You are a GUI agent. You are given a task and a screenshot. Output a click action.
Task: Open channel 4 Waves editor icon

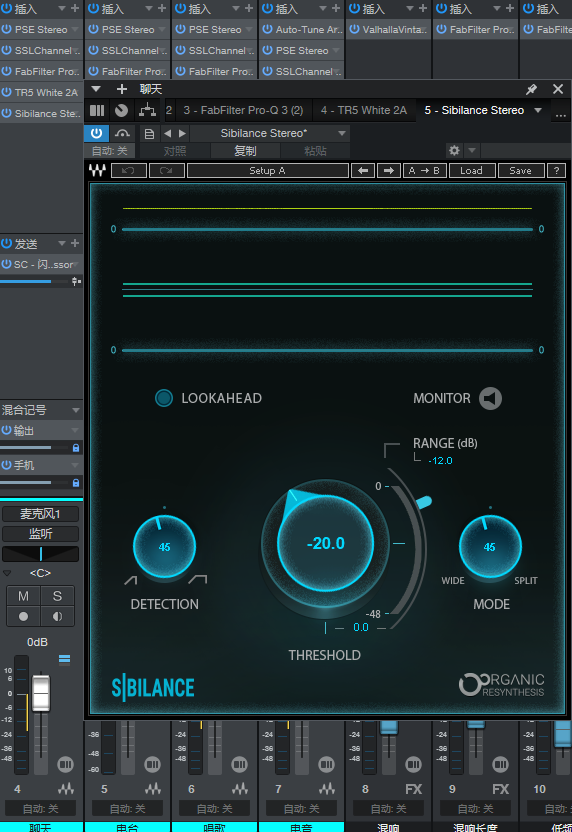click(66, 788)
